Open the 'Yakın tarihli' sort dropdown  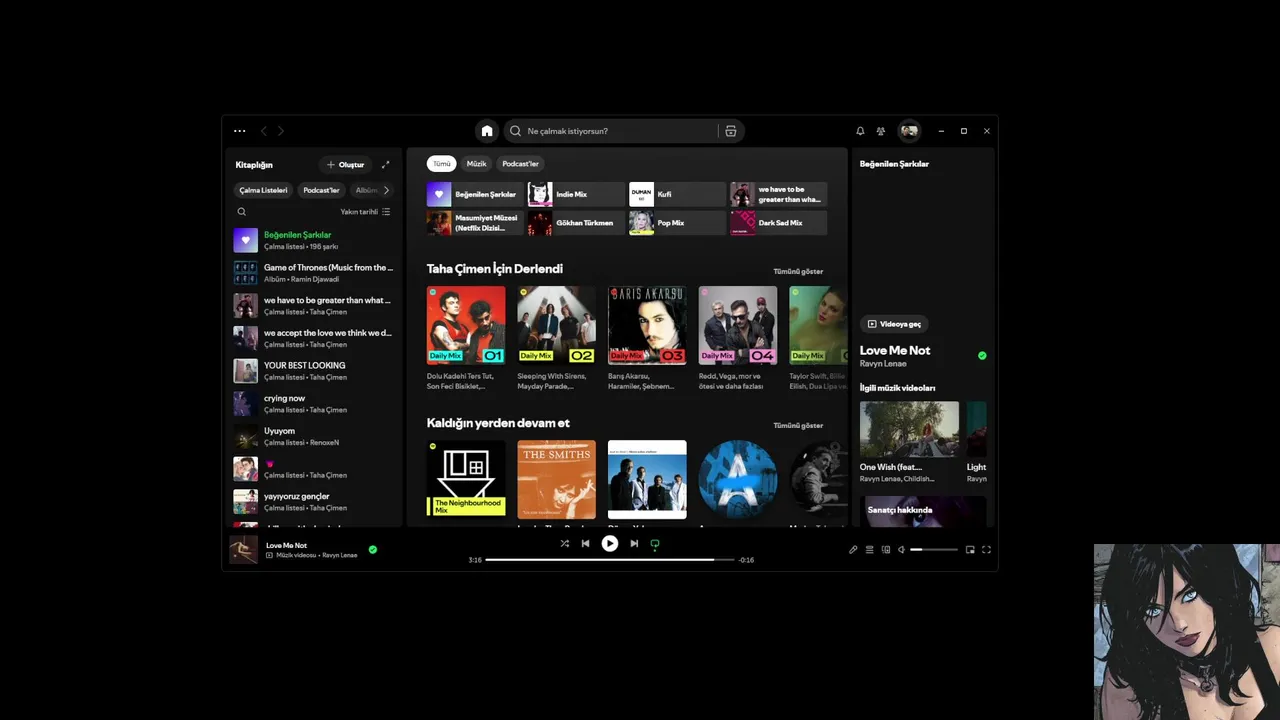click(x=365, y=212)
